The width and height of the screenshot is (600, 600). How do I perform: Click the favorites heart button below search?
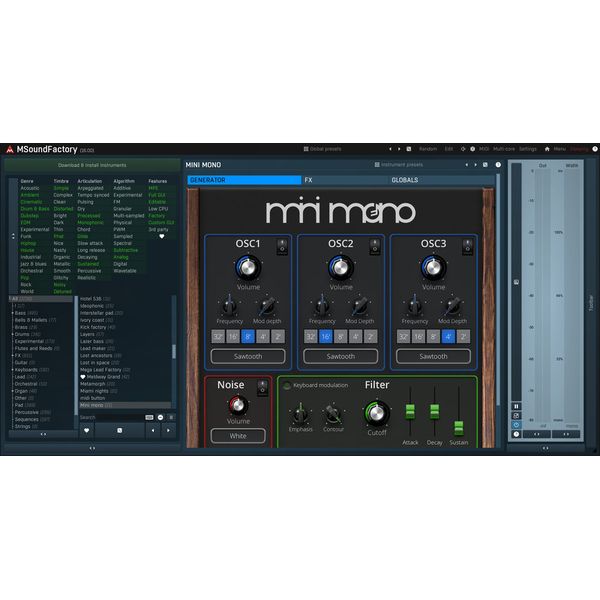tap(87, 430)
